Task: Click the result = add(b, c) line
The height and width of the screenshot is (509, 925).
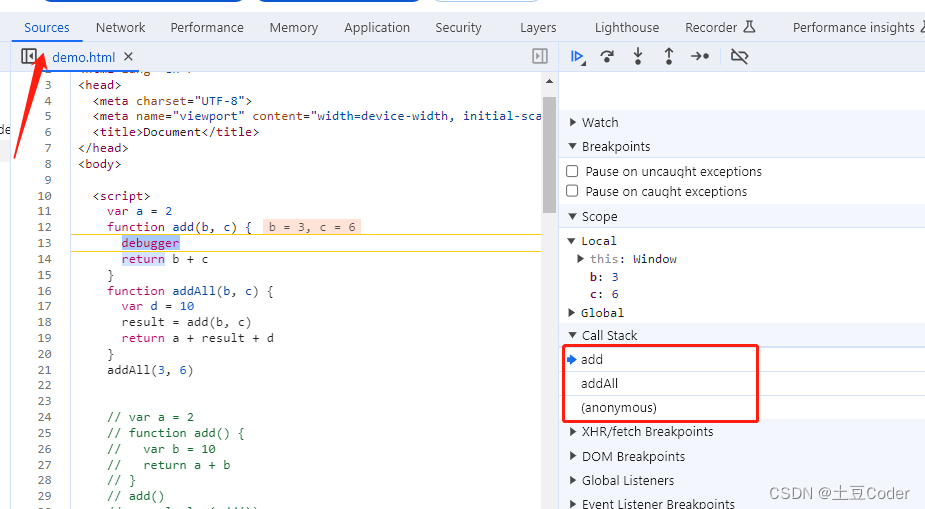Action: click(x=186, y=322)
